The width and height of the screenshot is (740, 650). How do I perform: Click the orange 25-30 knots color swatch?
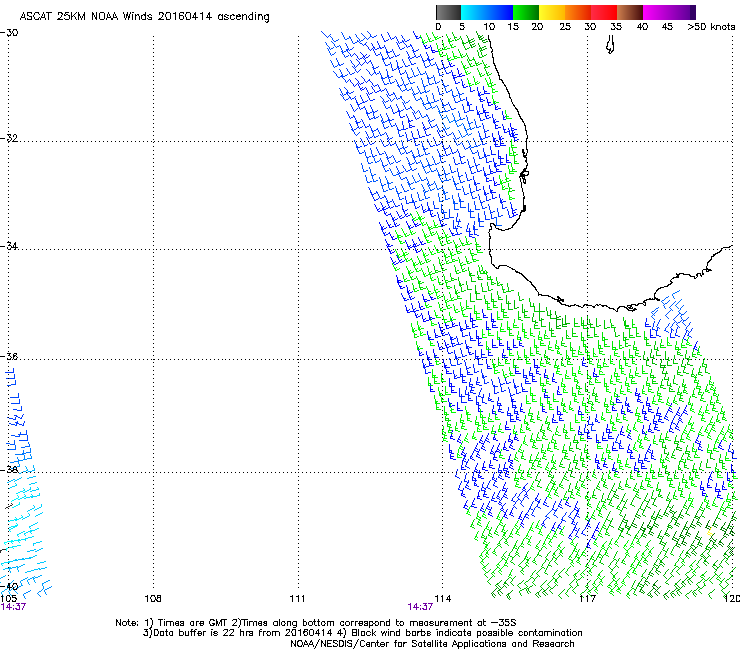578,12
